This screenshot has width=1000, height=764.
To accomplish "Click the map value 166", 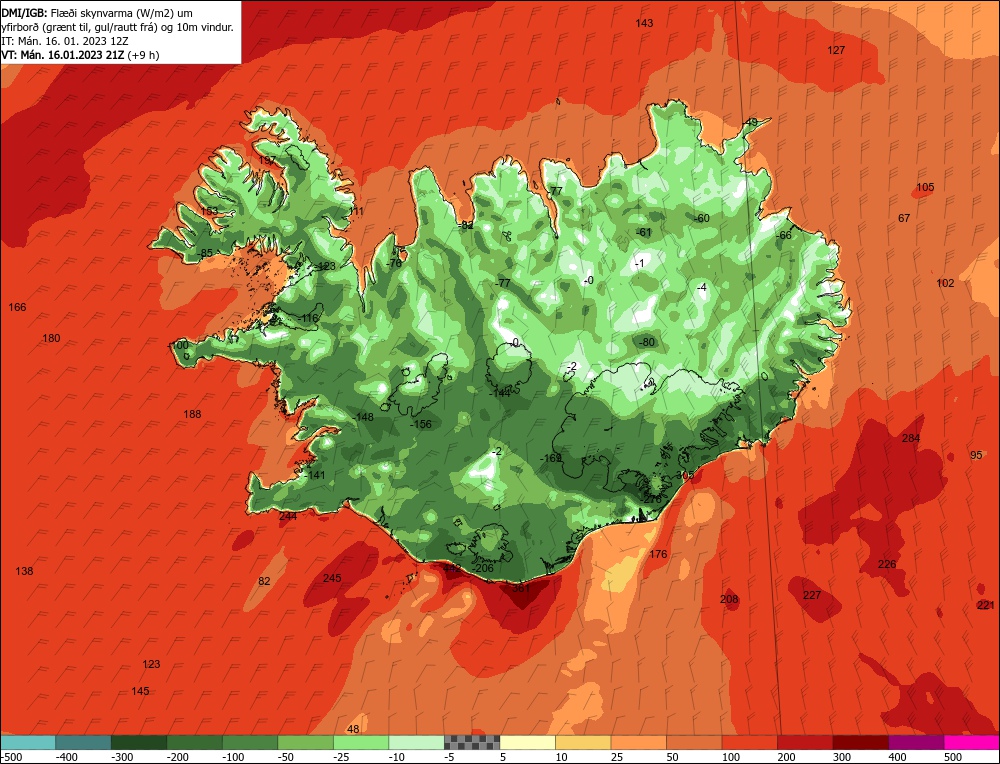I will [17, 307].
